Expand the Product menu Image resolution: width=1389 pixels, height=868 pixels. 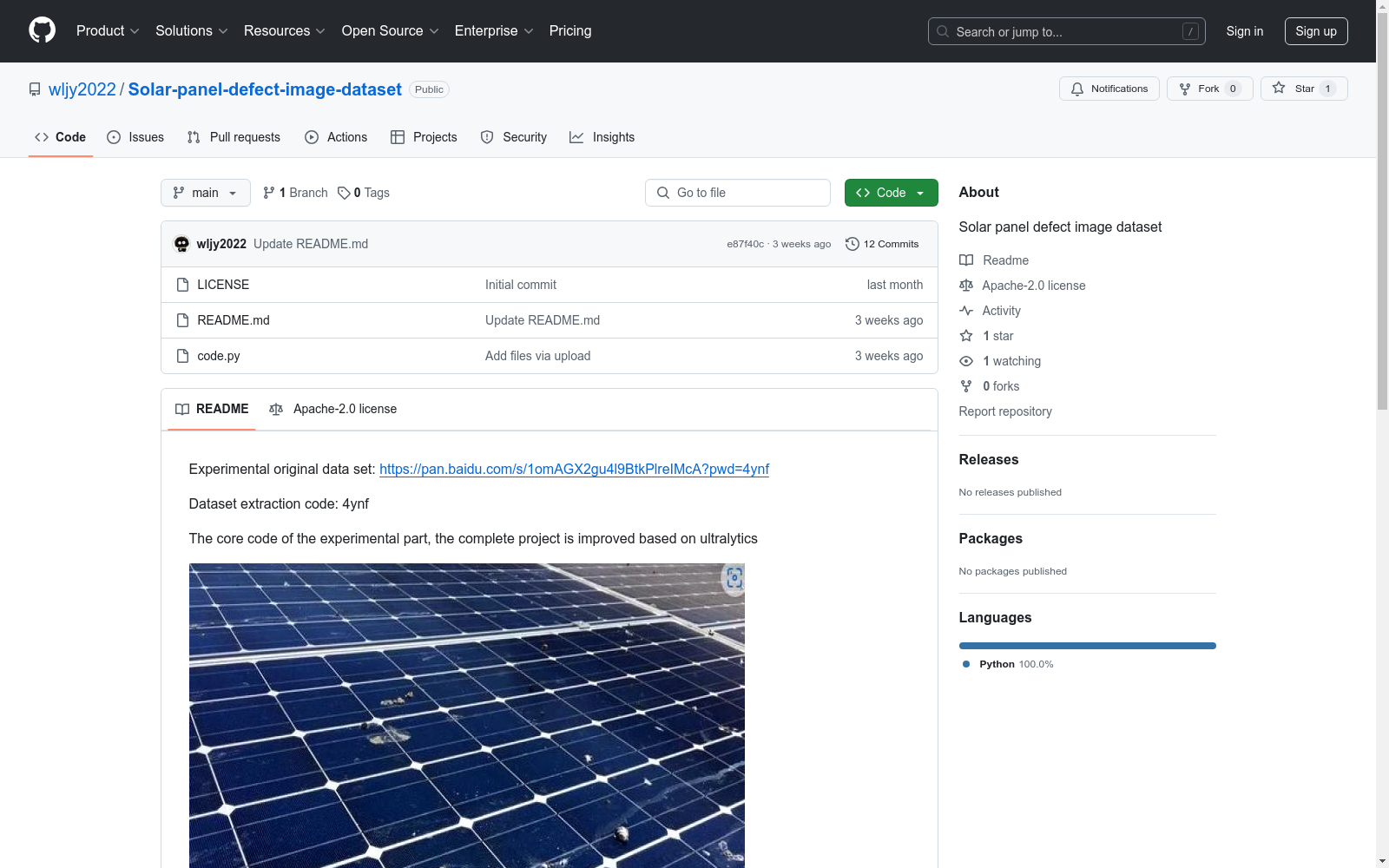[x=108, y=30]
